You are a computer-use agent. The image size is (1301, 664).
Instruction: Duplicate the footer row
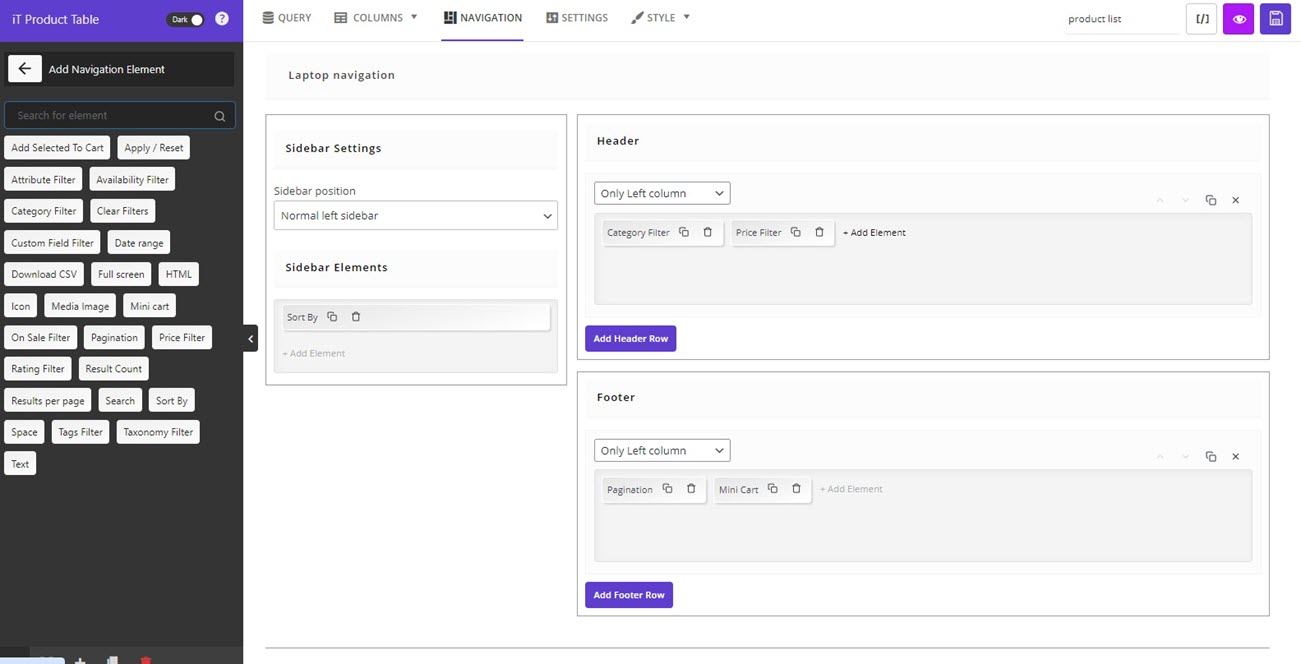1210,456
